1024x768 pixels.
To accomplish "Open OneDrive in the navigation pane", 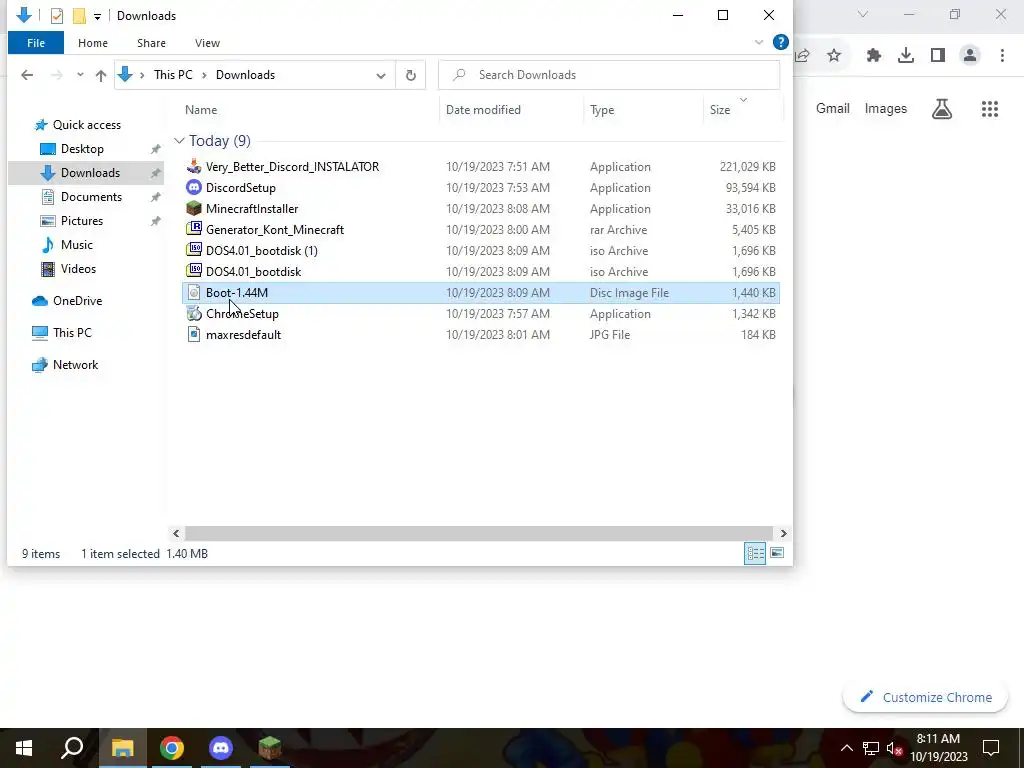I will click(x=77, y=301).
